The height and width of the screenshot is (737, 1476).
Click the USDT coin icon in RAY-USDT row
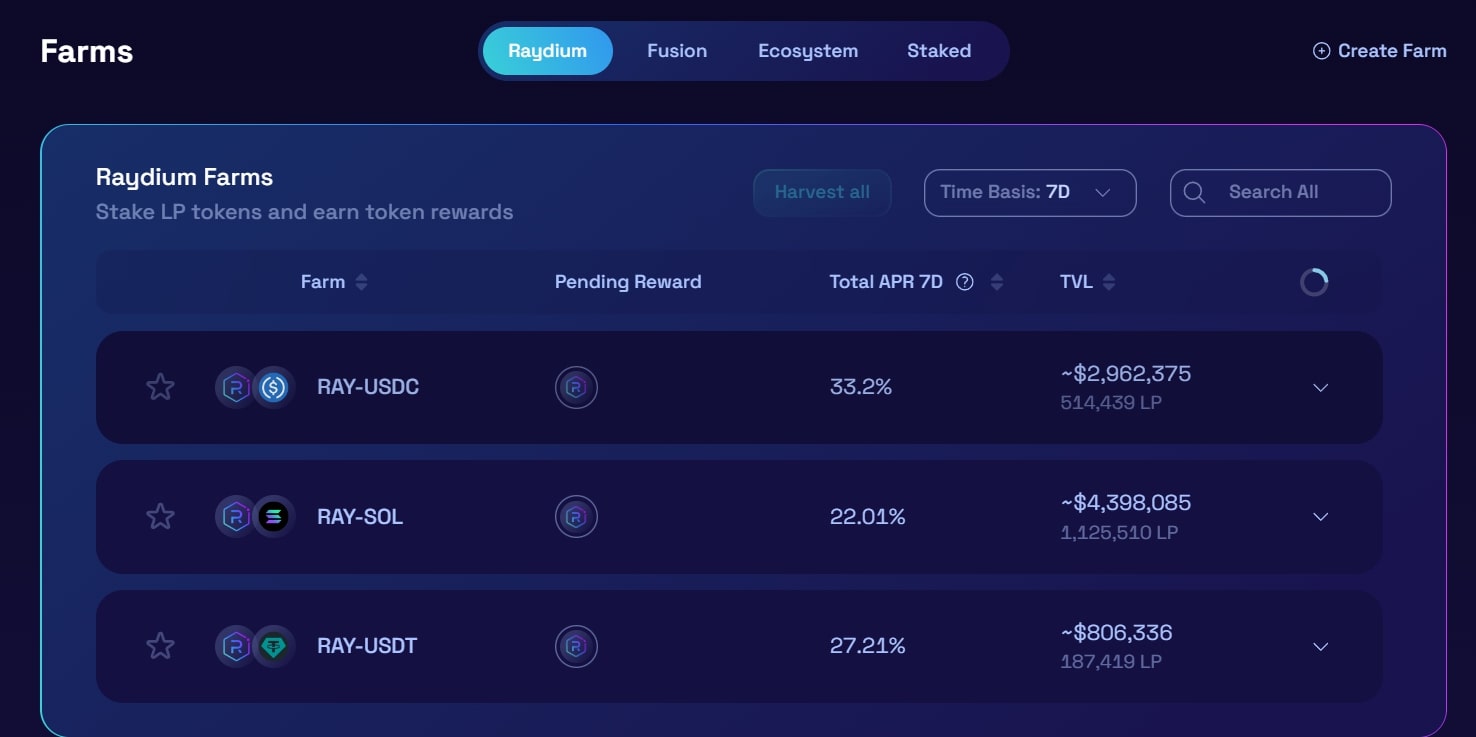273,646
